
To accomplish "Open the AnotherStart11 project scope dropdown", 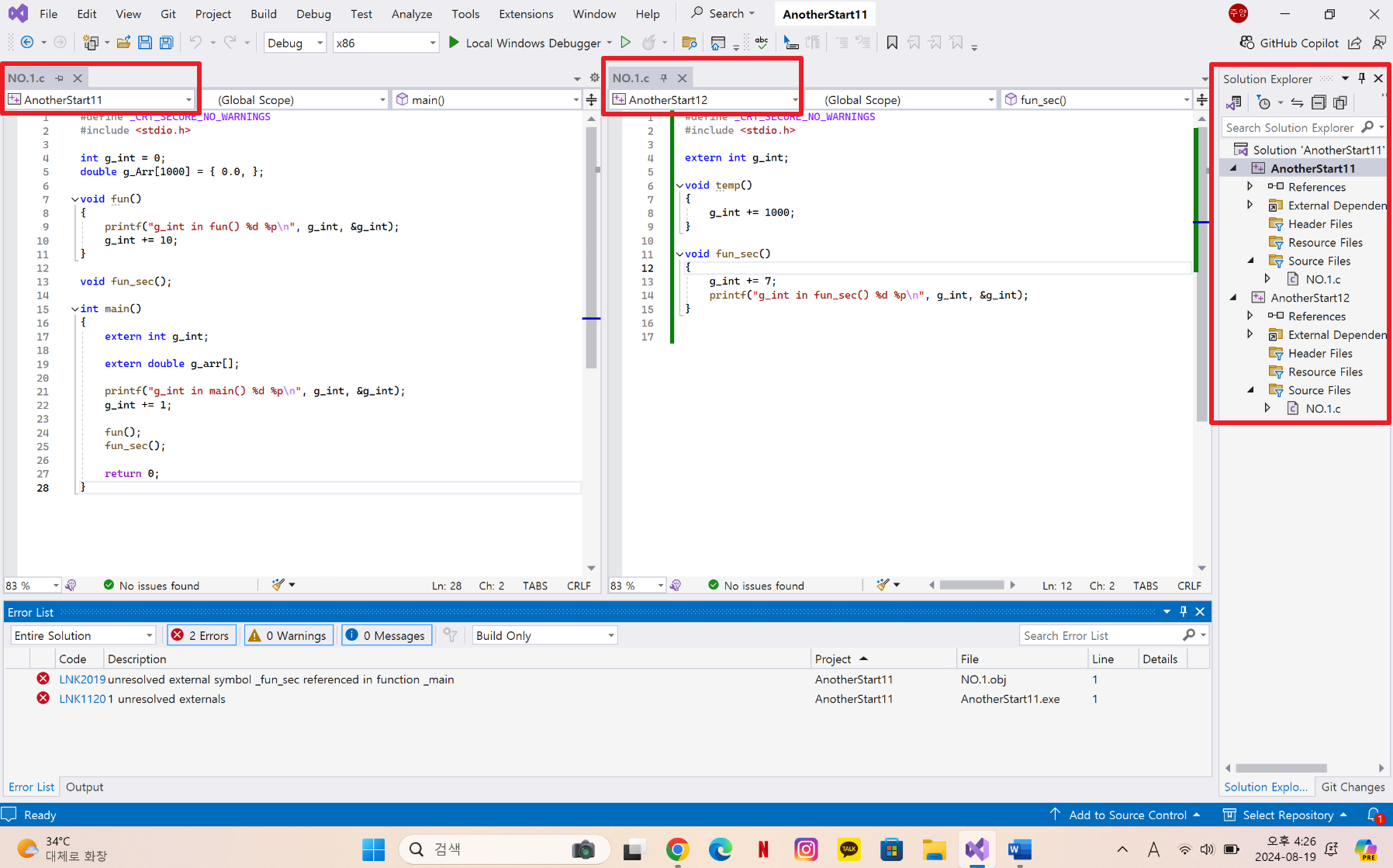I will pyautogui.click(x=99, y=99).
